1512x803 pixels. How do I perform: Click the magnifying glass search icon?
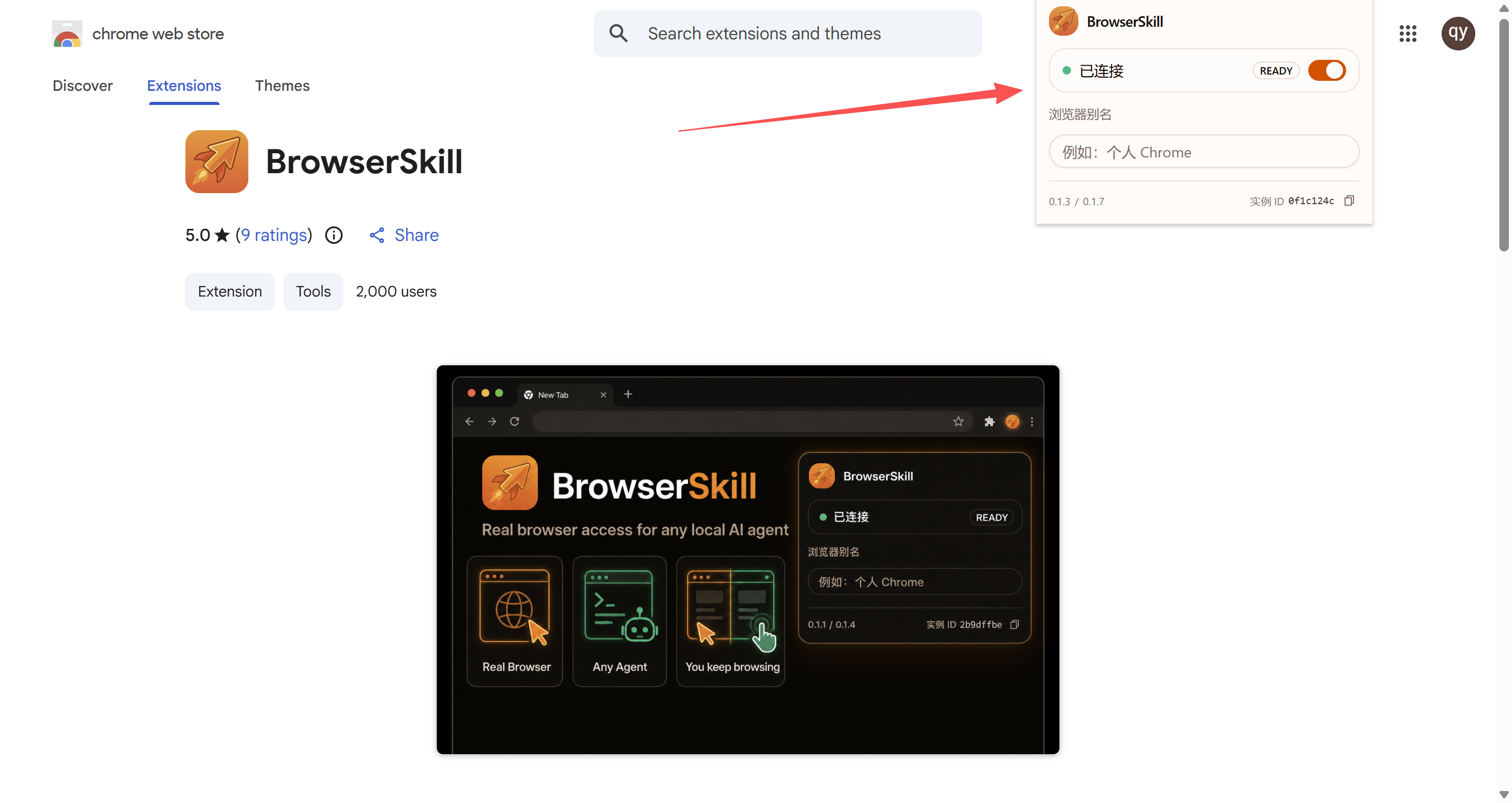(x=618, y=34)
